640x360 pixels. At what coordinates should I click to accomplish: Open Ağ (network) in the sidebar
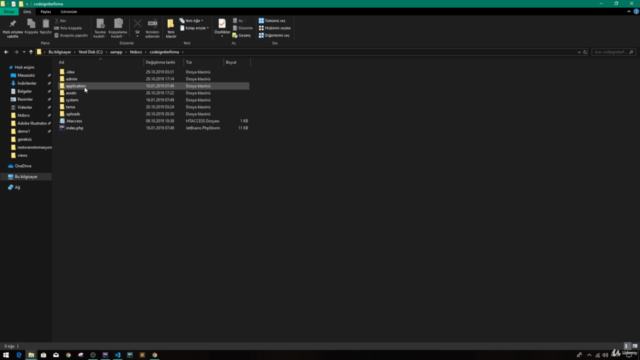click(x=17, y=187)
